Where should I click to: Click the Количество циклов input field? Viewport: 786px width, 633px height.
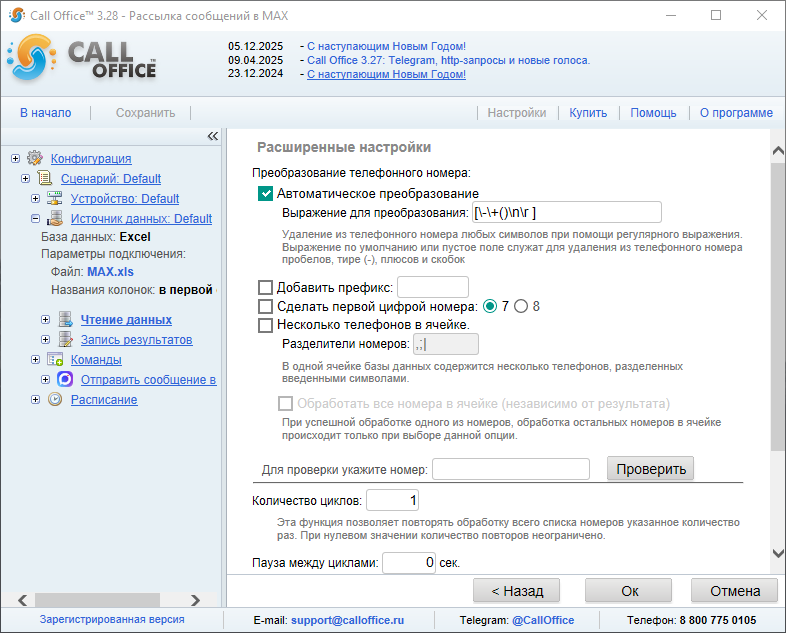[393, 500]
